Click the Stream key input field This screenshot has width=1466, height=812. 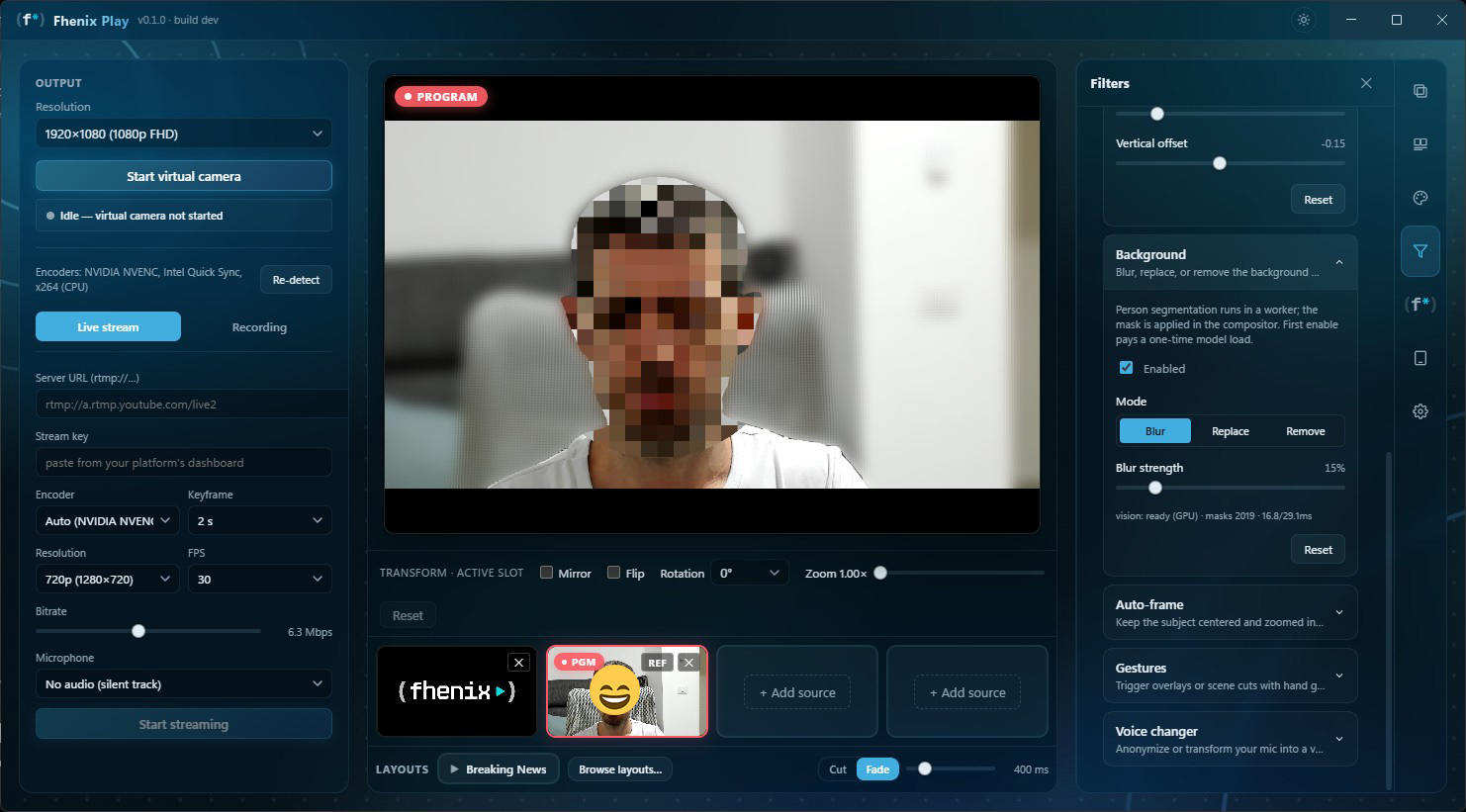(x=184, y=462)
